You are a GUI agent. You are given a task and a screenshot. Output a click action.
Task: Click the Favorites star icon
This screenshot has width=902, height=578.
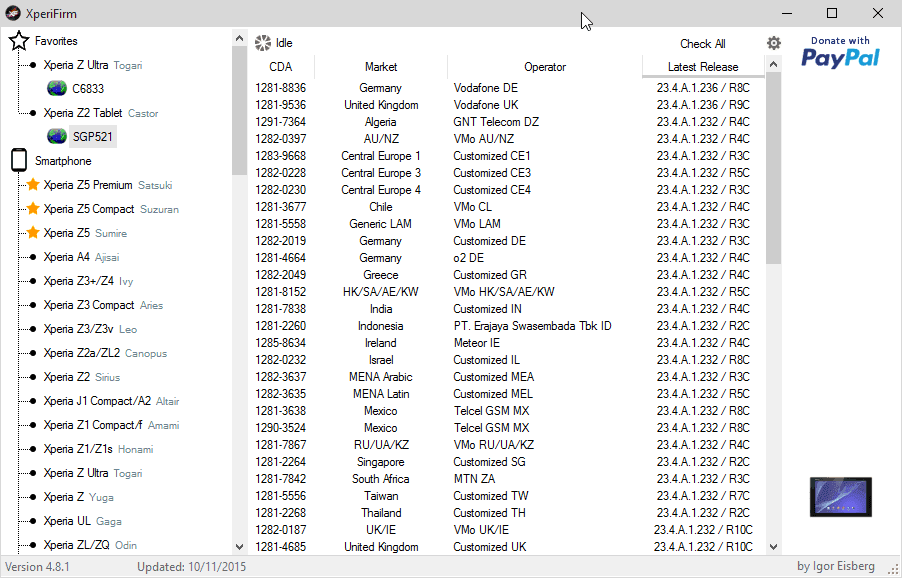(19, 41)
